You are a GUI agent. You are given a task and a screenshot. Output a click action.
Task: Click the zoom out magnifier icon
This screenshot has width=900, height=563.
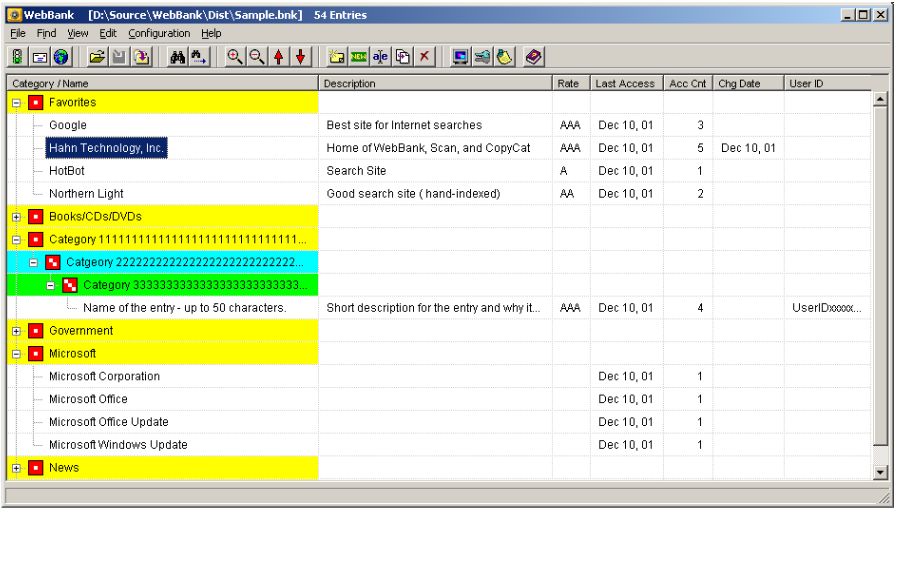tap(257, 57)
